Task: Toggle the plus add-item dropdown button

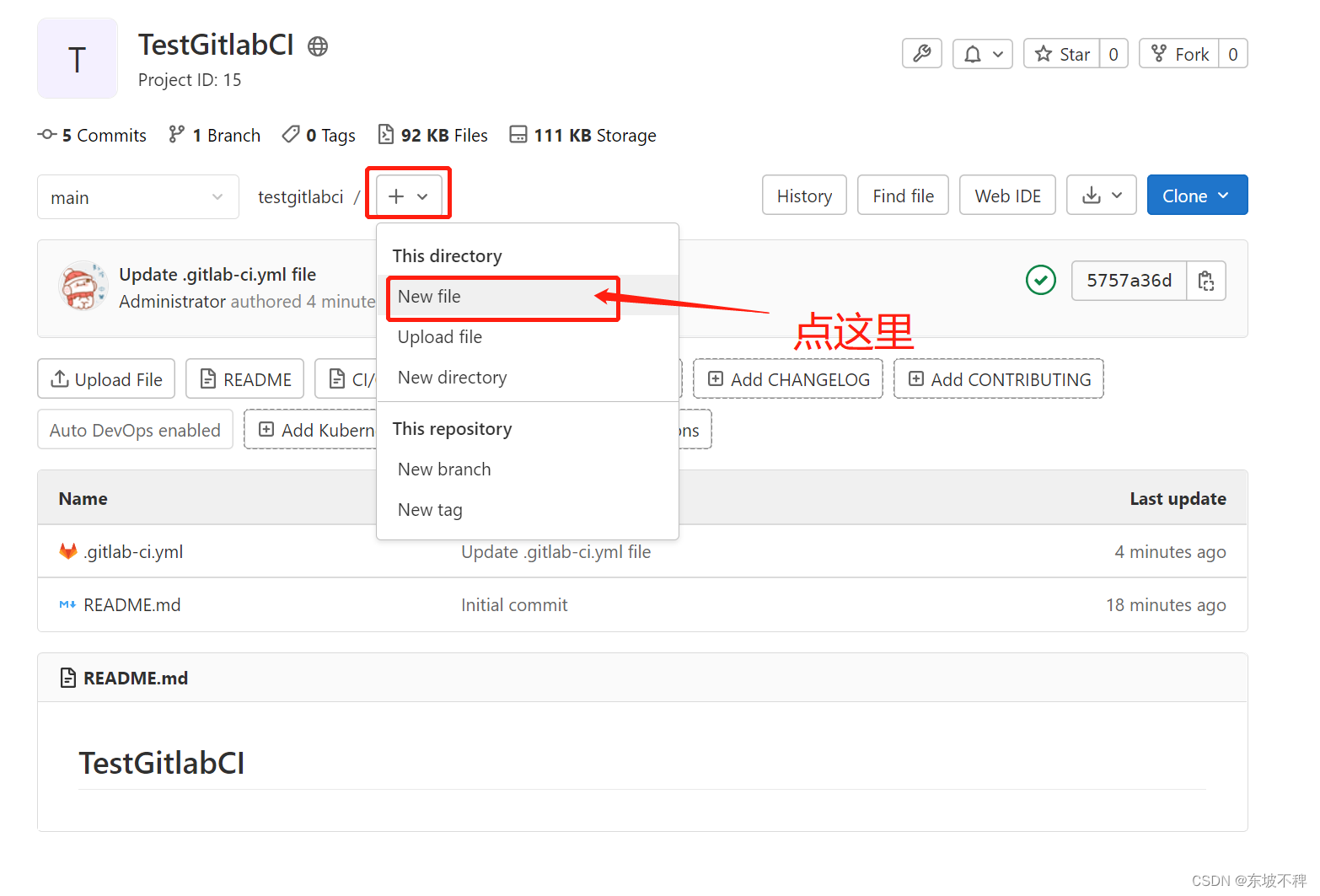Action: 409,196
